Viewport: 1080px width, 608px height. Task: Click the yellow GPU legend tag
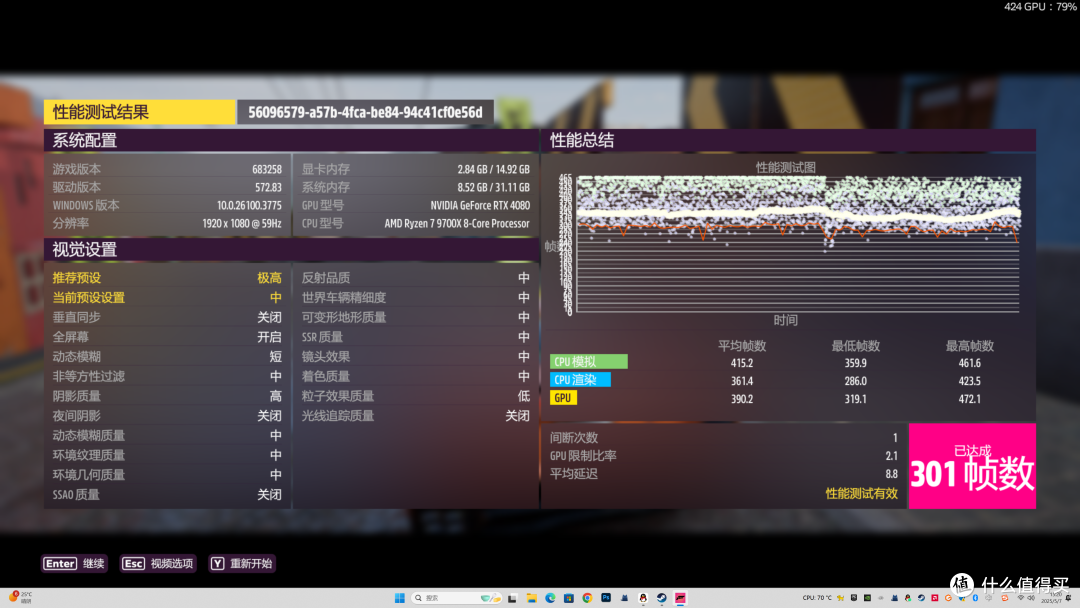(563, 398)
